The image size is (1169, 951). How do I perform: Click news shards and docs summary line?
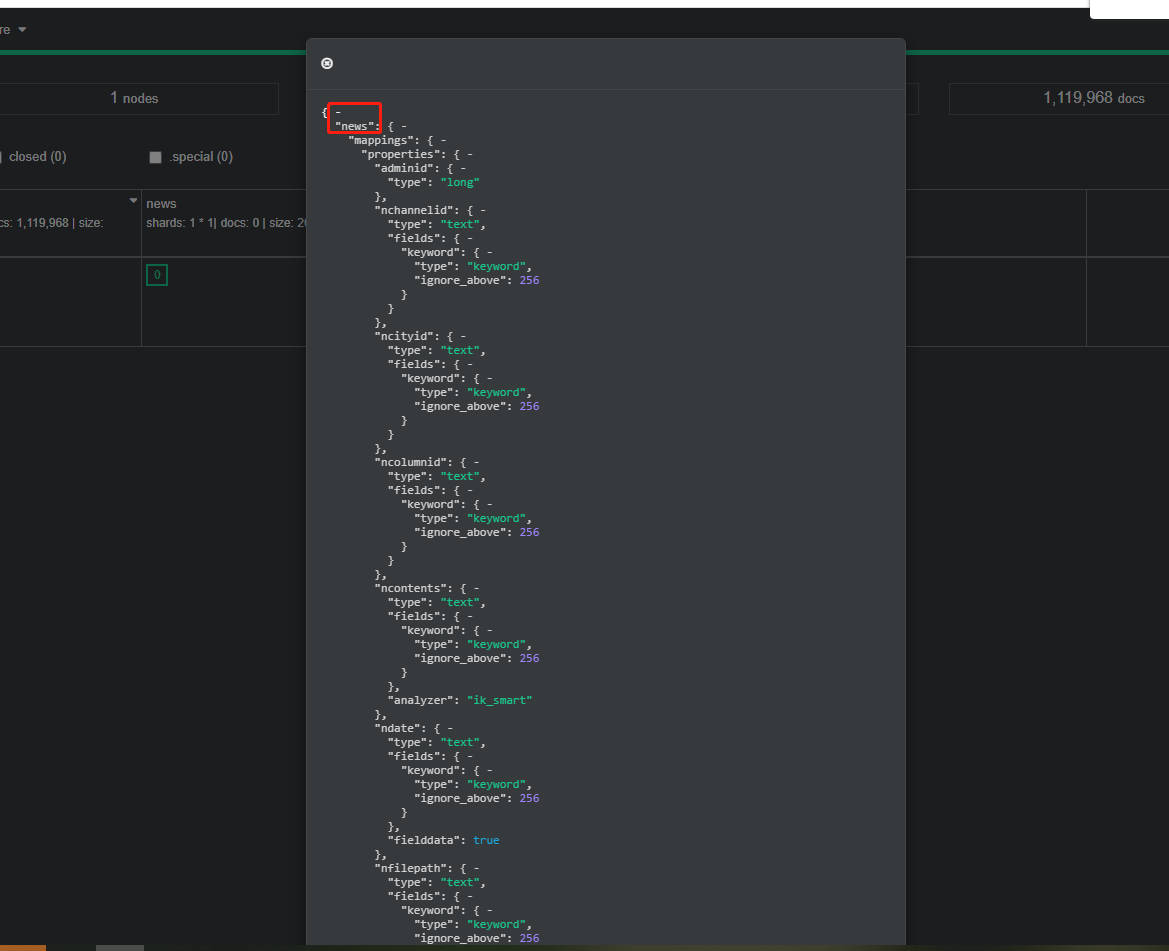point(226,223)
